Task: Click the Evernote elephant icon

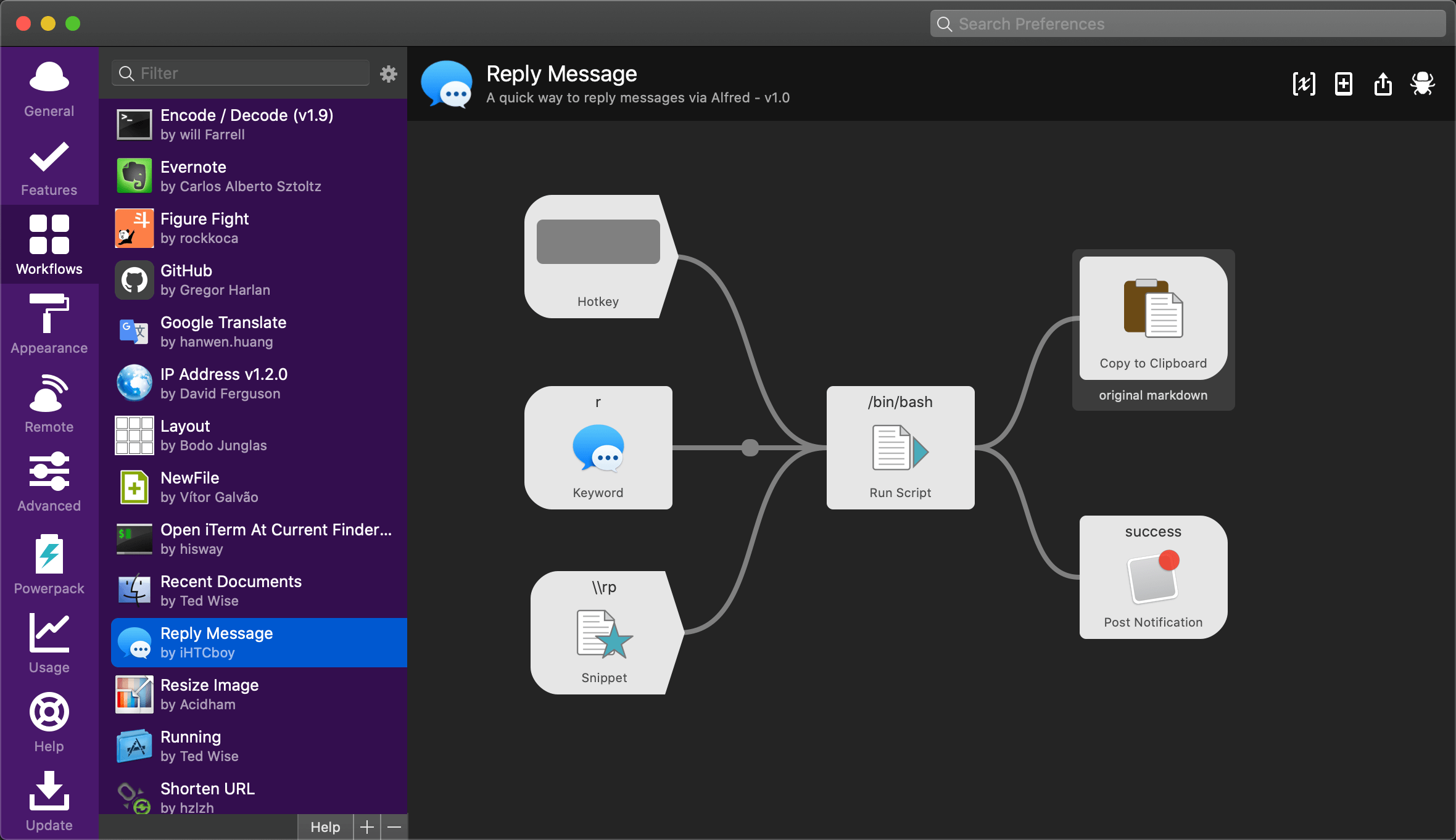Action: pos(134,176)
